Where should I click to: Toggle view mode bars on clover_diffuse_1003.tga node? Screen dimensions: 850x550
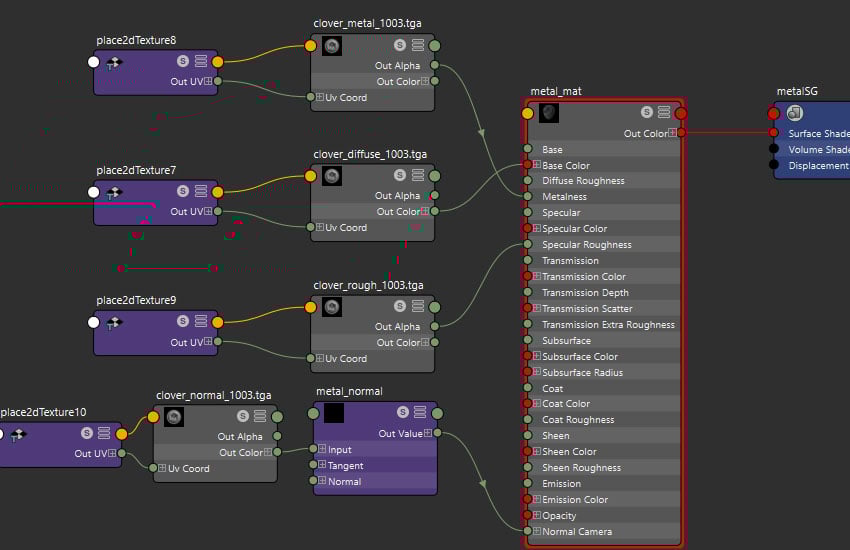(418, 175)
